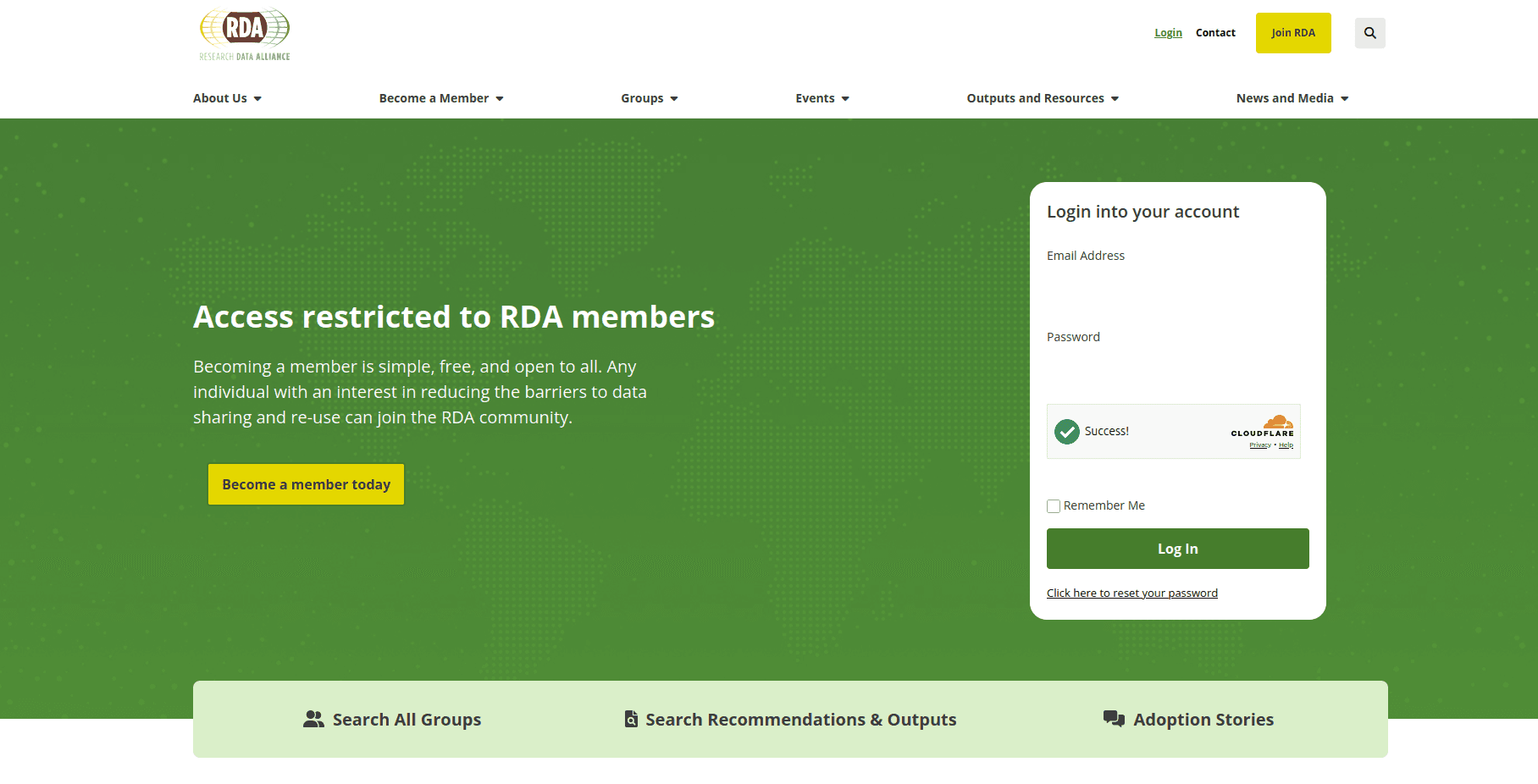Expand the Outputs and Resources dropdown arrow
The width and height of the screenshot is (1538, 784).
(x=1115, y=99)
